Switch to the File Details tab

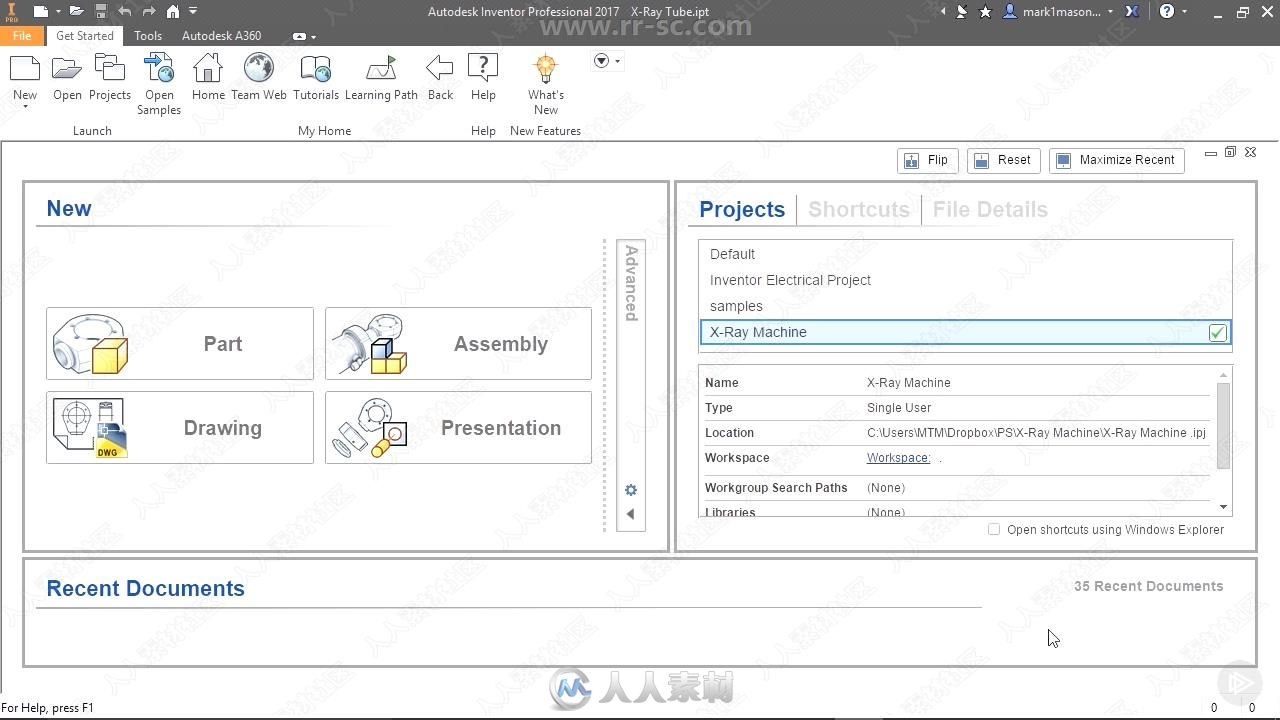click(990, 209)
